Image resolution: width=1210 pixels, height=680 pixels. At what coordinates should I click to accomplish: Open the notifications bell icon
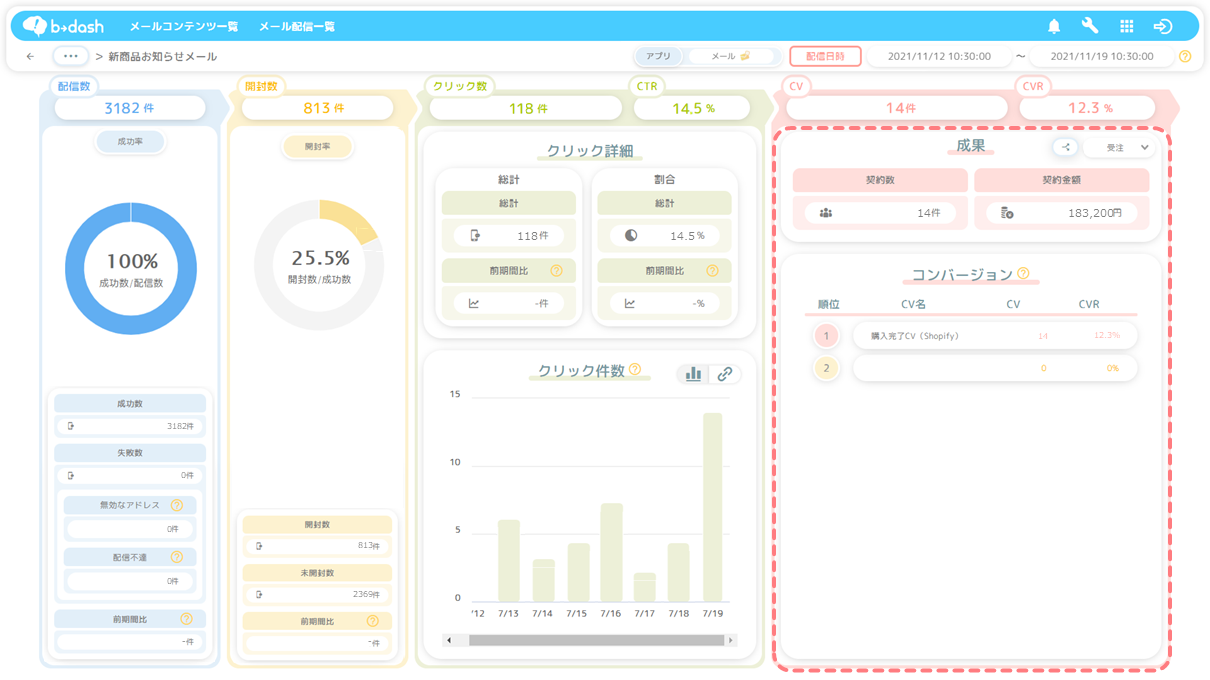(1054, 26)
